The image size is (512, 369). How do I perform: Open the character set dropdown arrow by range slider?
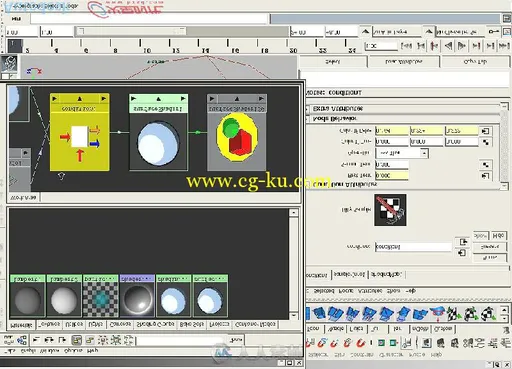pyautogui.click(x=429, y=31)
